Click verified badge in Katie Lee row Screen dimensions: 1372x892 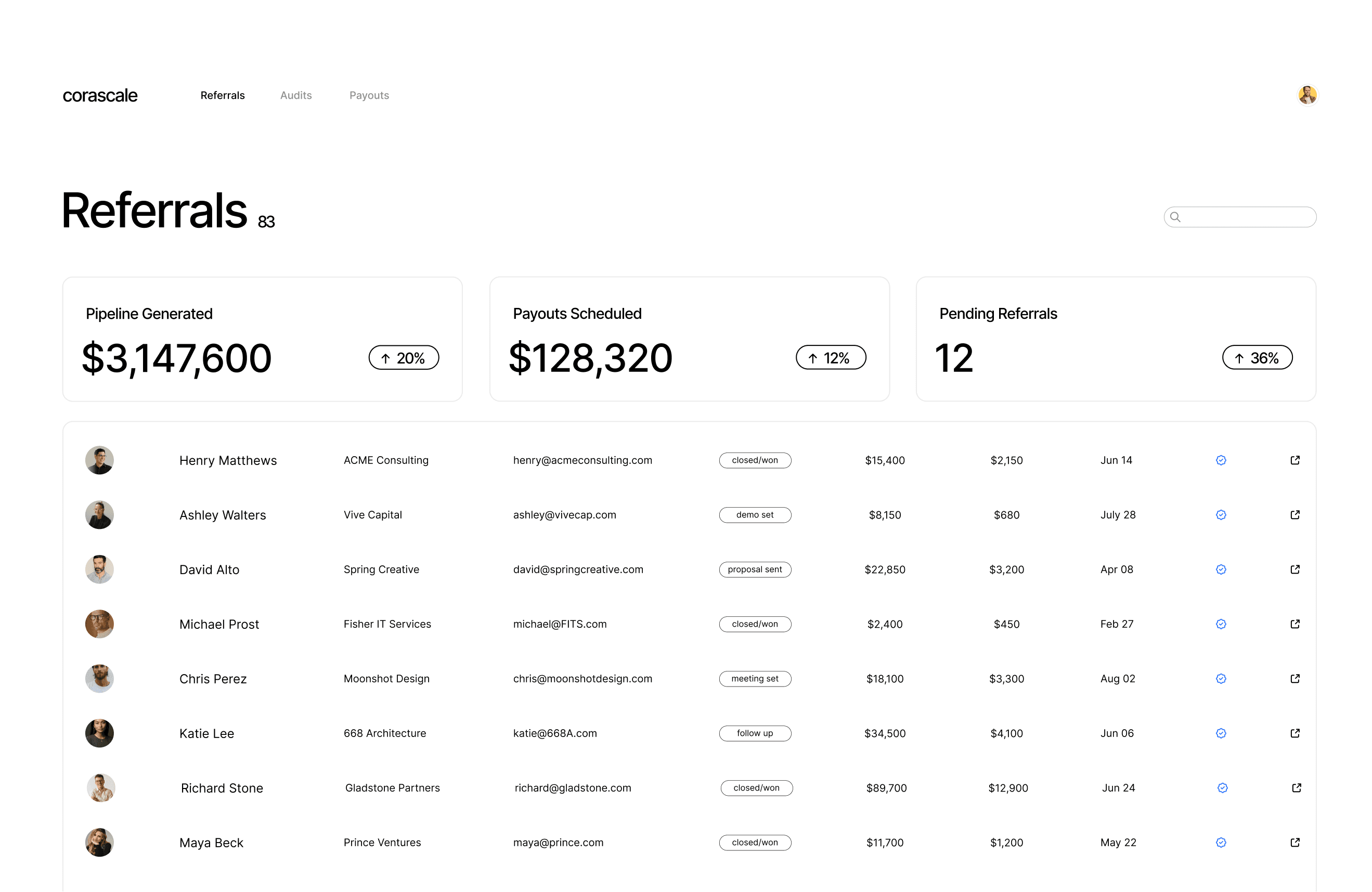(1221, 733)
